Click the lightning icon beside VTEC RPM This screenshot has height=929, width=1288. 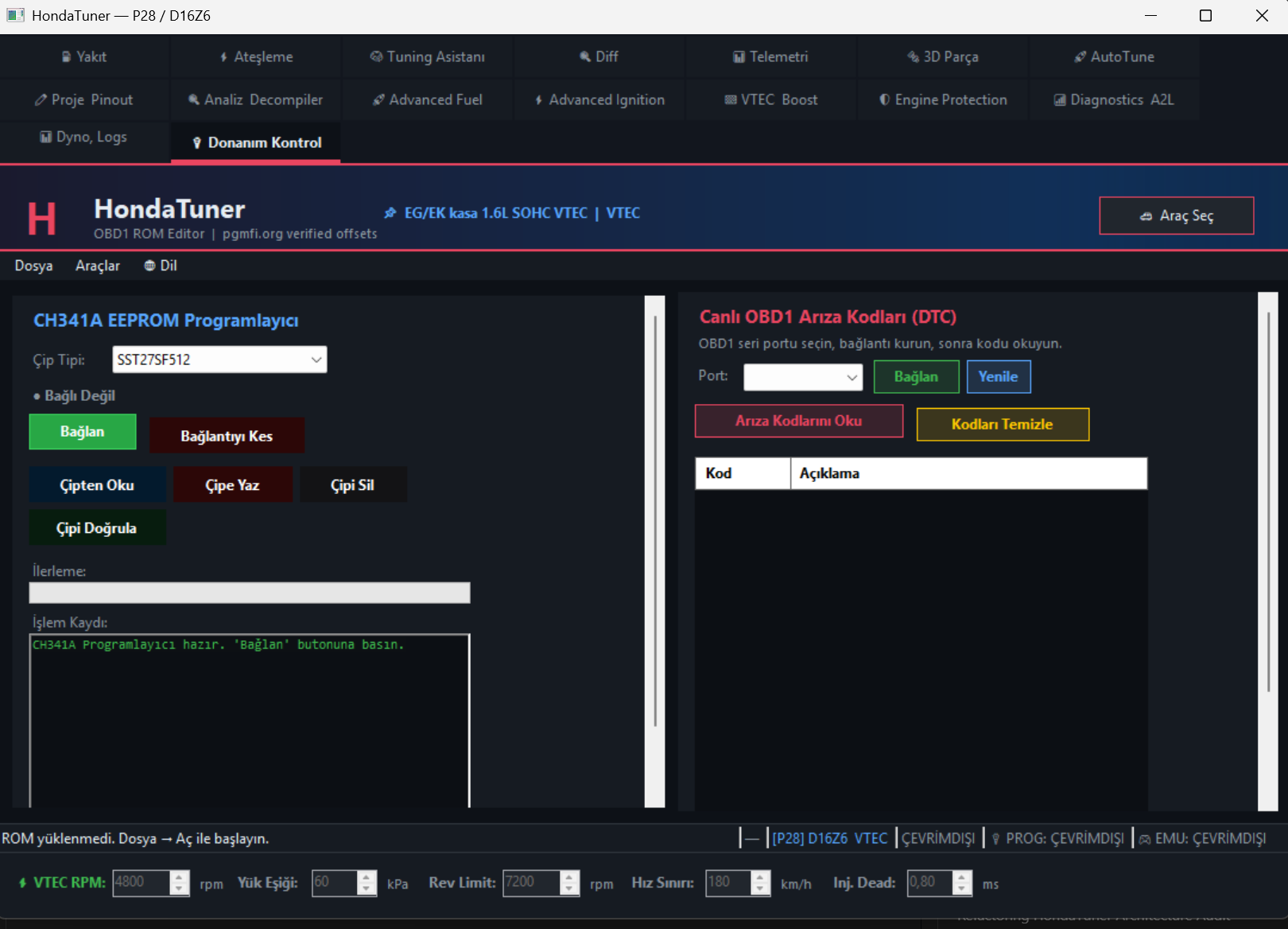click(x=22, y=883)
